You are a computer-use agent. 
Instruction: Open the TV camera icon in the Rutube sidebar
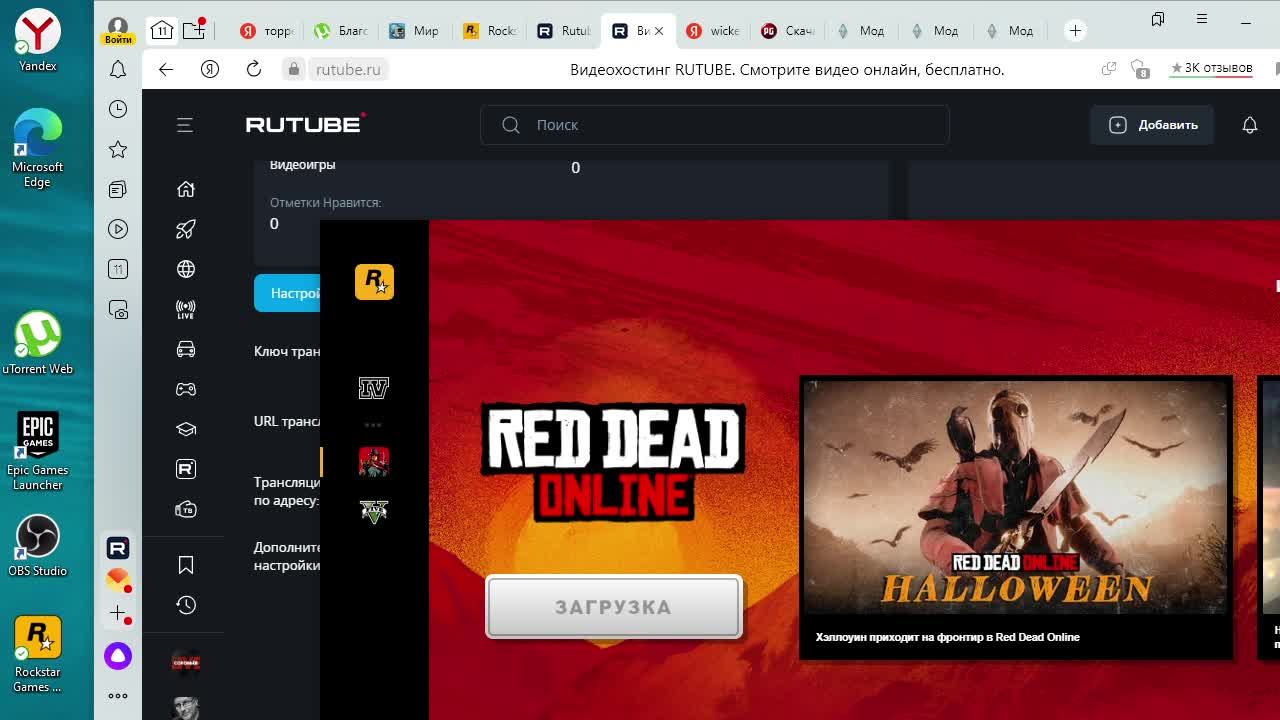click(186, 509)
